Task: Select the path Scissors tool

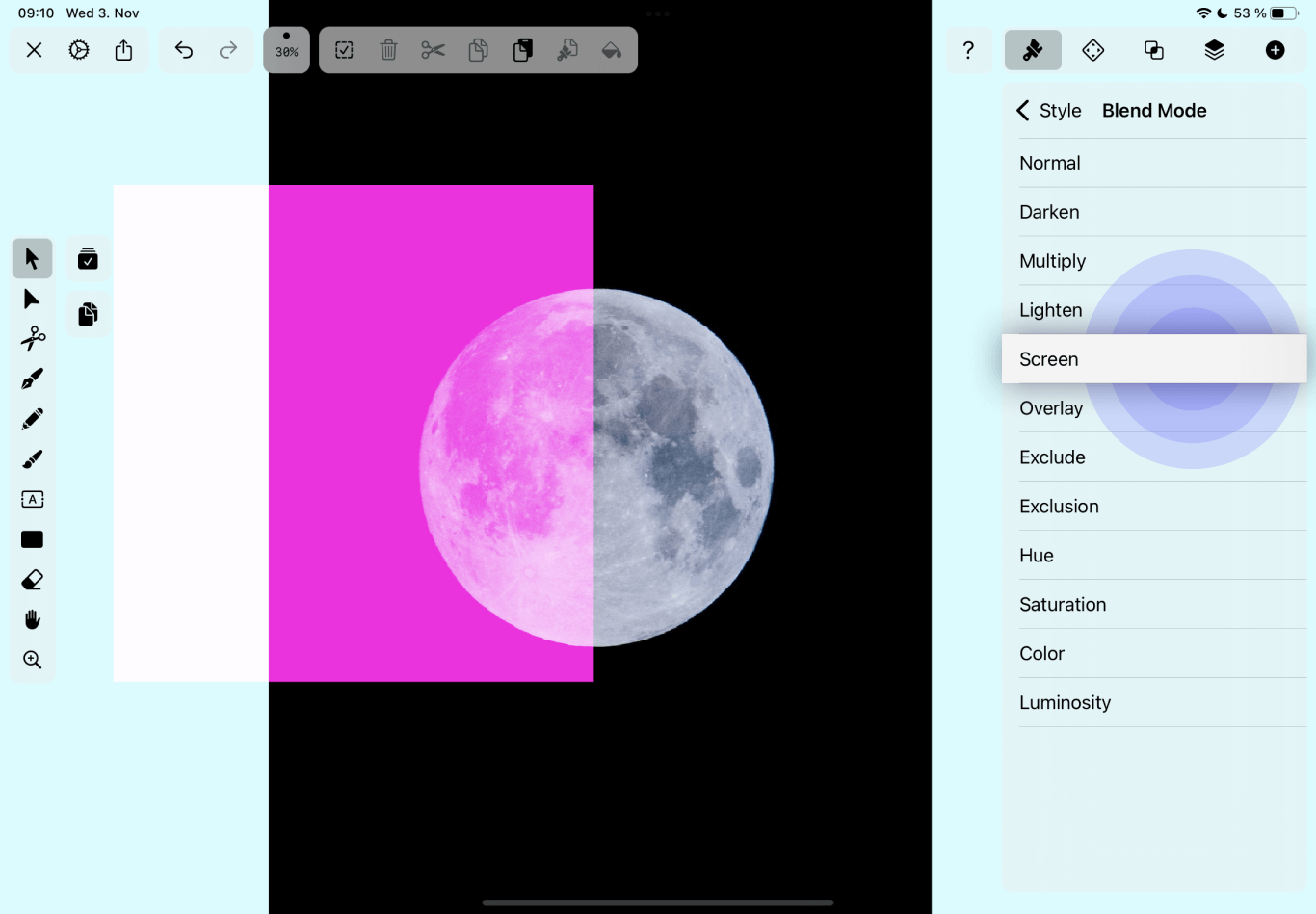Action: point(32,338)
